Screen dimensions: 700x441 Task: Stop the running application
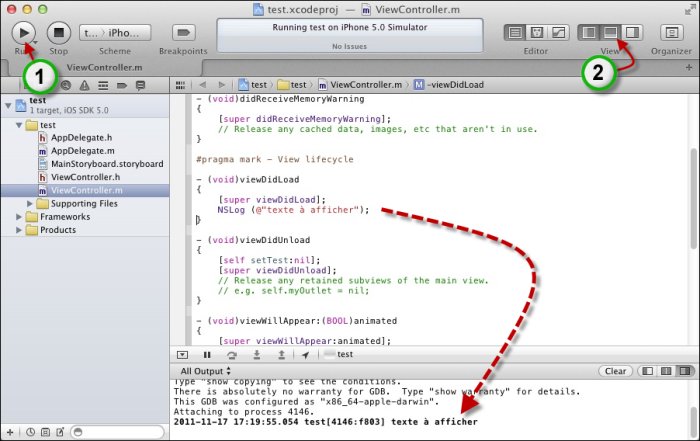click(x=59, y=32)
